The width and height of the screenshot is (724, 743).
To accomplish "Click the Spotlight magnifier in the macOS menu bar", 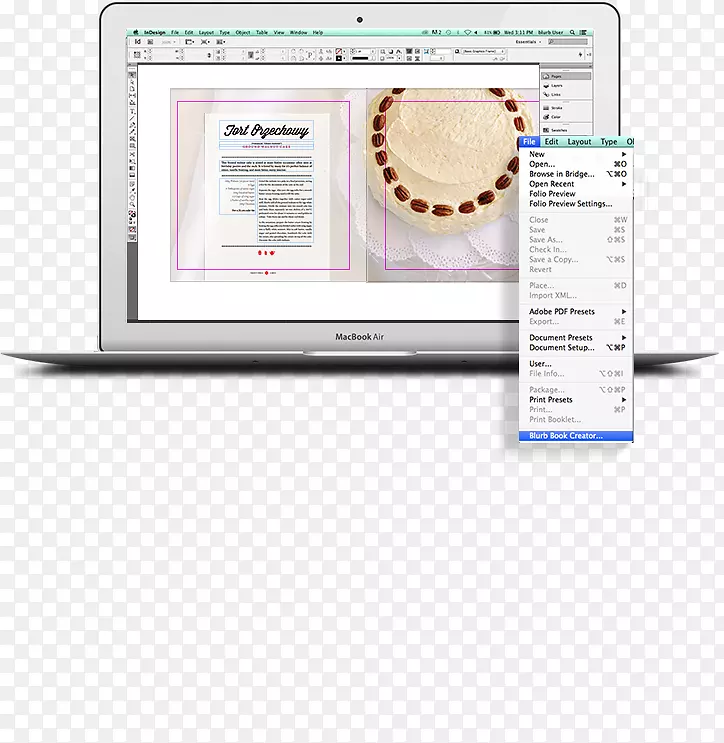I will pyautogui.click(x=572, y=32).
